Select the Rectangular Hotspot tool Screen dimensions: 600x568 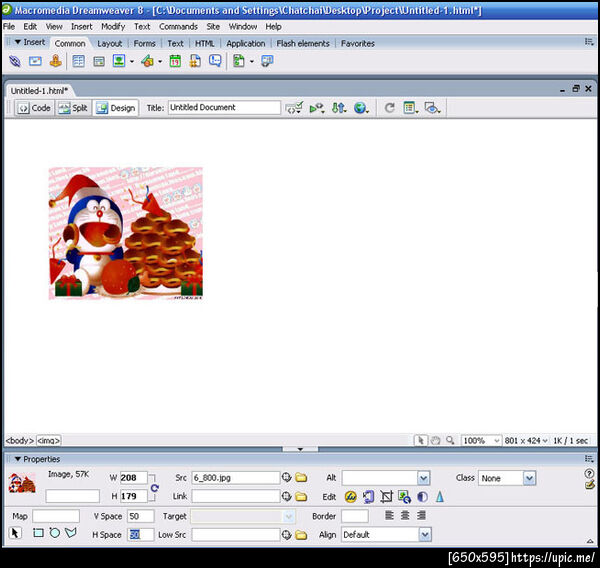click(x=38, y=533)
